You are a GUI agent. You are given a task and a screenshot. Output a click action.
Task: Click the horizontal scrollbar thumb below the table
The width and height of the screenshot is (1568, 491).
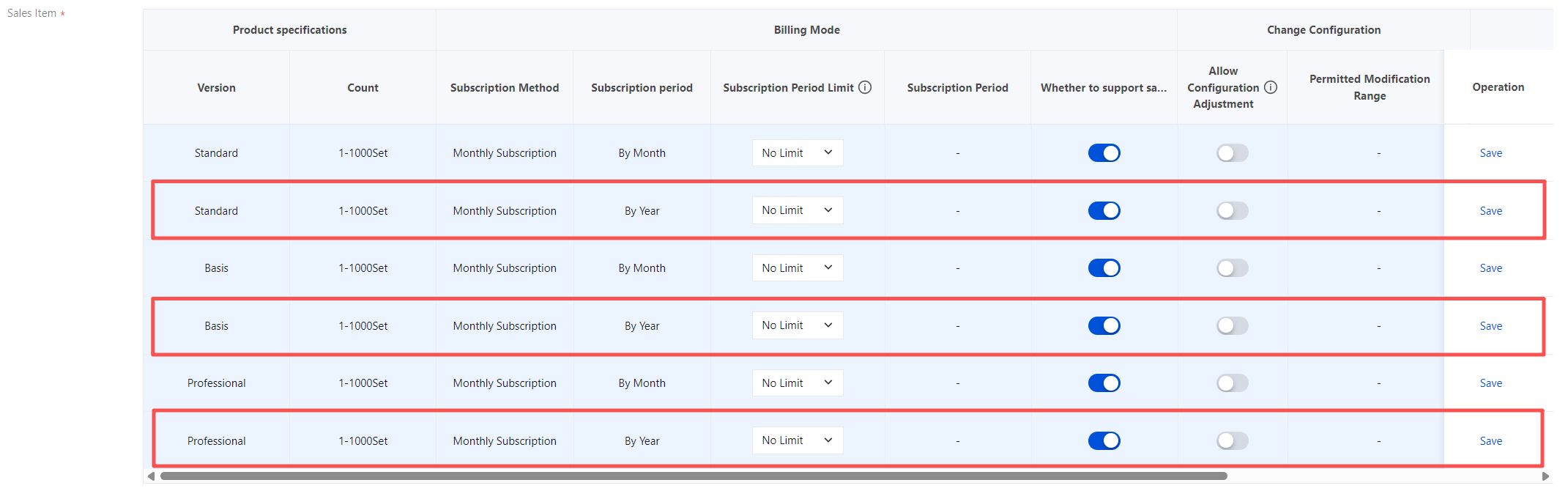(693, 476)
